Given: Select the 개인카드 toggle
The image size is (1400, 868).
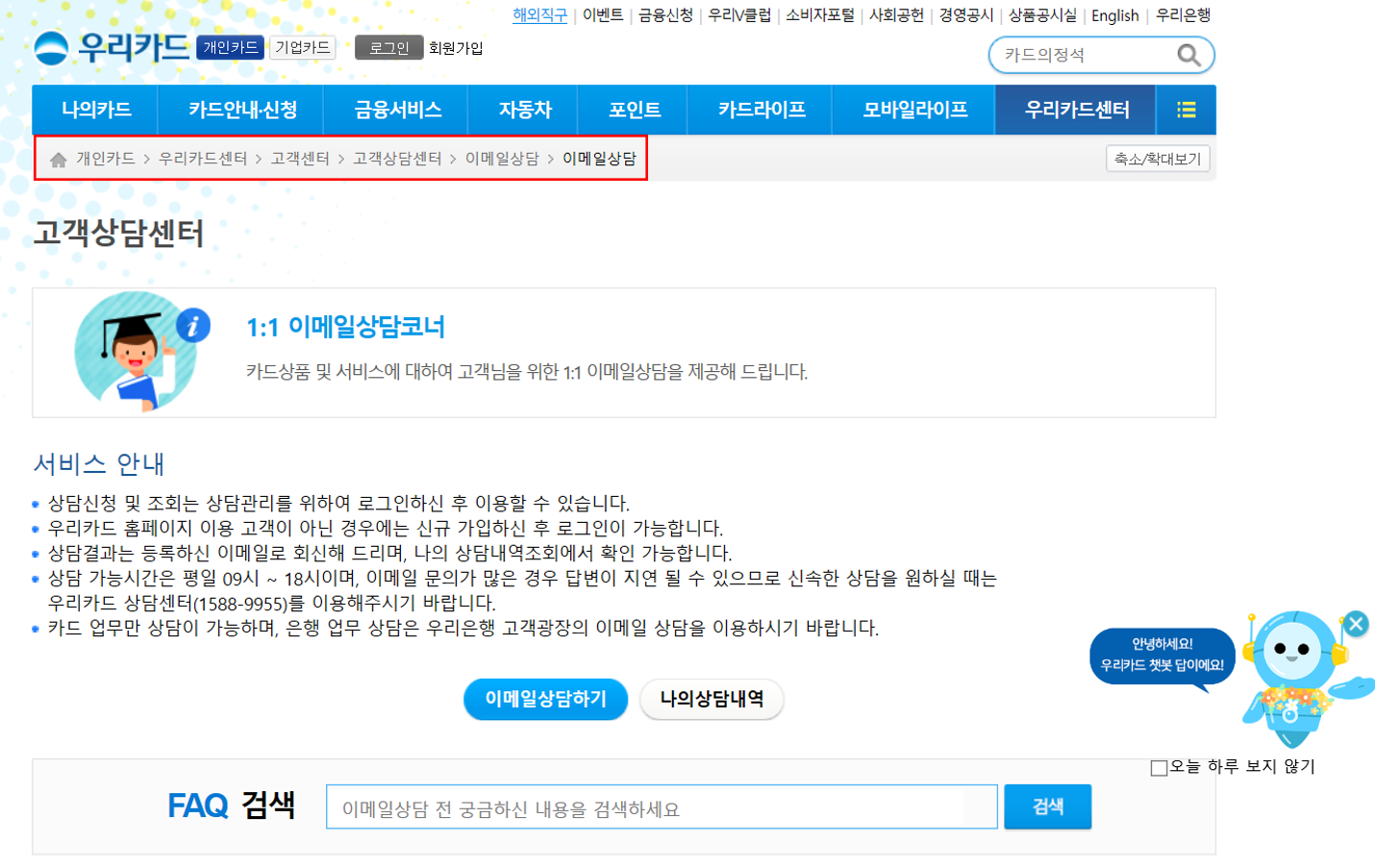Looking at the screenshot, I should tap(230, 47).
